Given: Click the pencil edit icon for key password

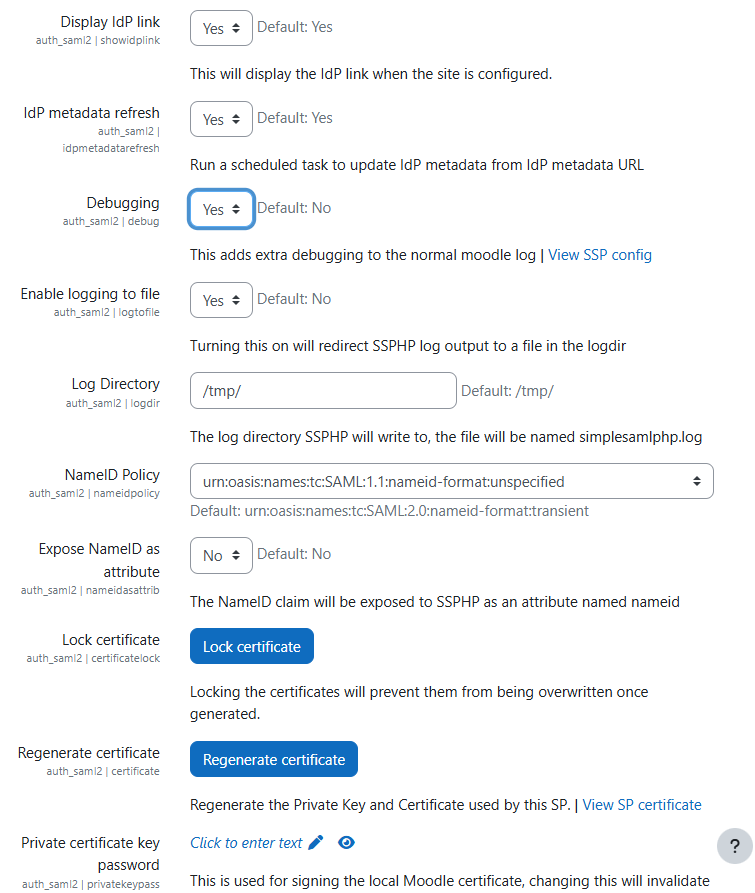Looking at the screenshot, I should 316,843.
